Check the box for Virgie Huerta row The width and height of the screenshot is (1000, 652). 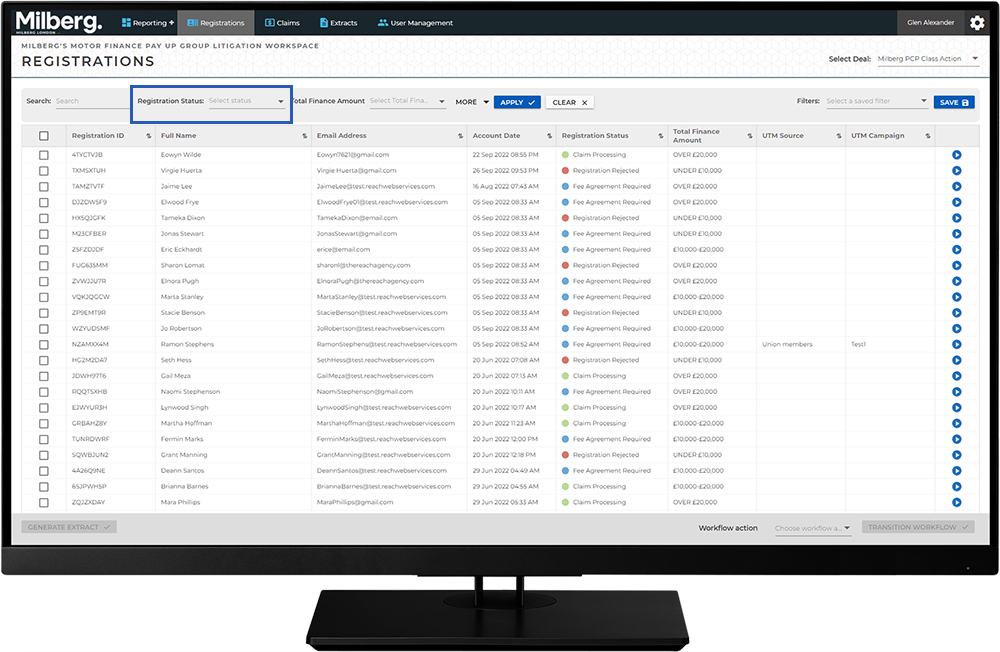[x=43, y=171]
